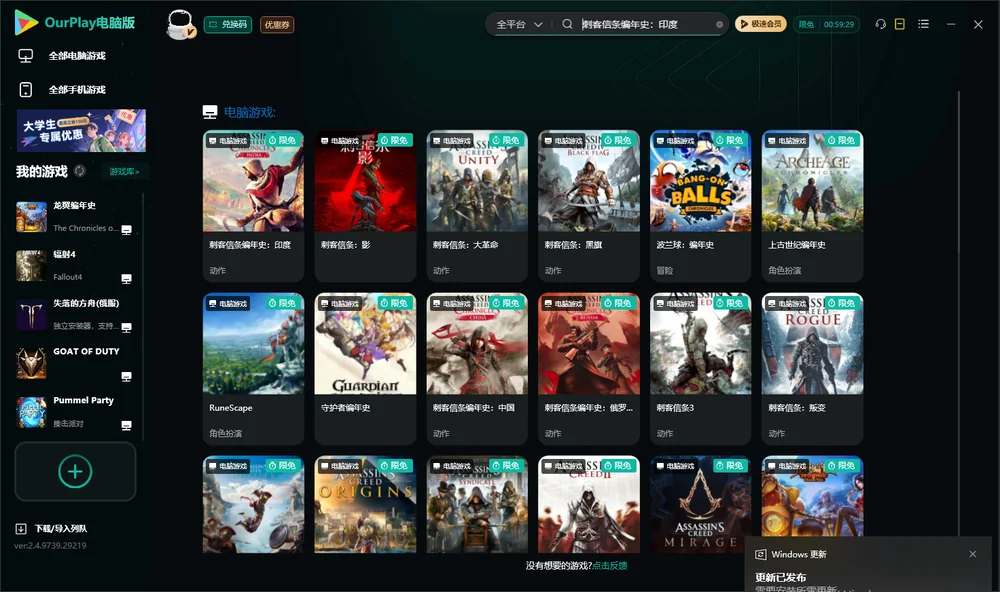
Task: Click the PC icon on the GOAT OF DUTY row
Action: (x=126, y=376)
